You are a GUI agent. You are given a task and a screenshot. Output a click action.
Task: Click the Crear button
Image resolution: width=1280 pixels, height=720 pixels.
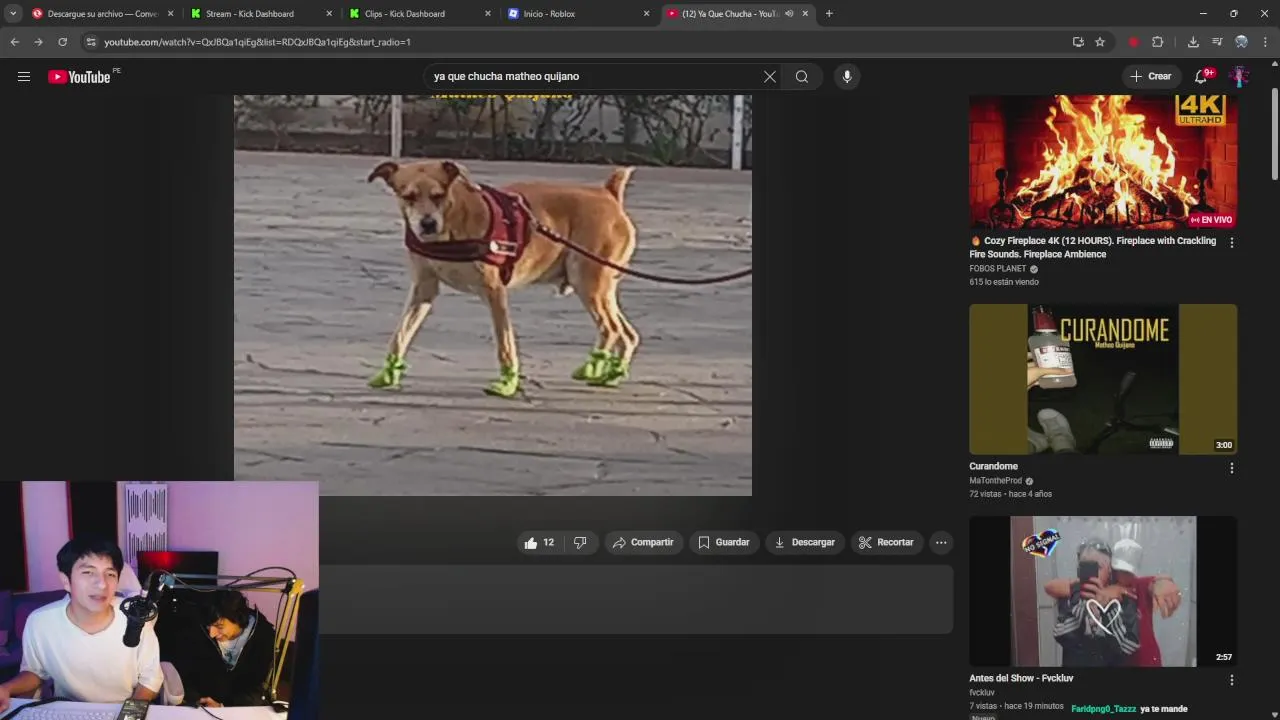pos(1150,77)
